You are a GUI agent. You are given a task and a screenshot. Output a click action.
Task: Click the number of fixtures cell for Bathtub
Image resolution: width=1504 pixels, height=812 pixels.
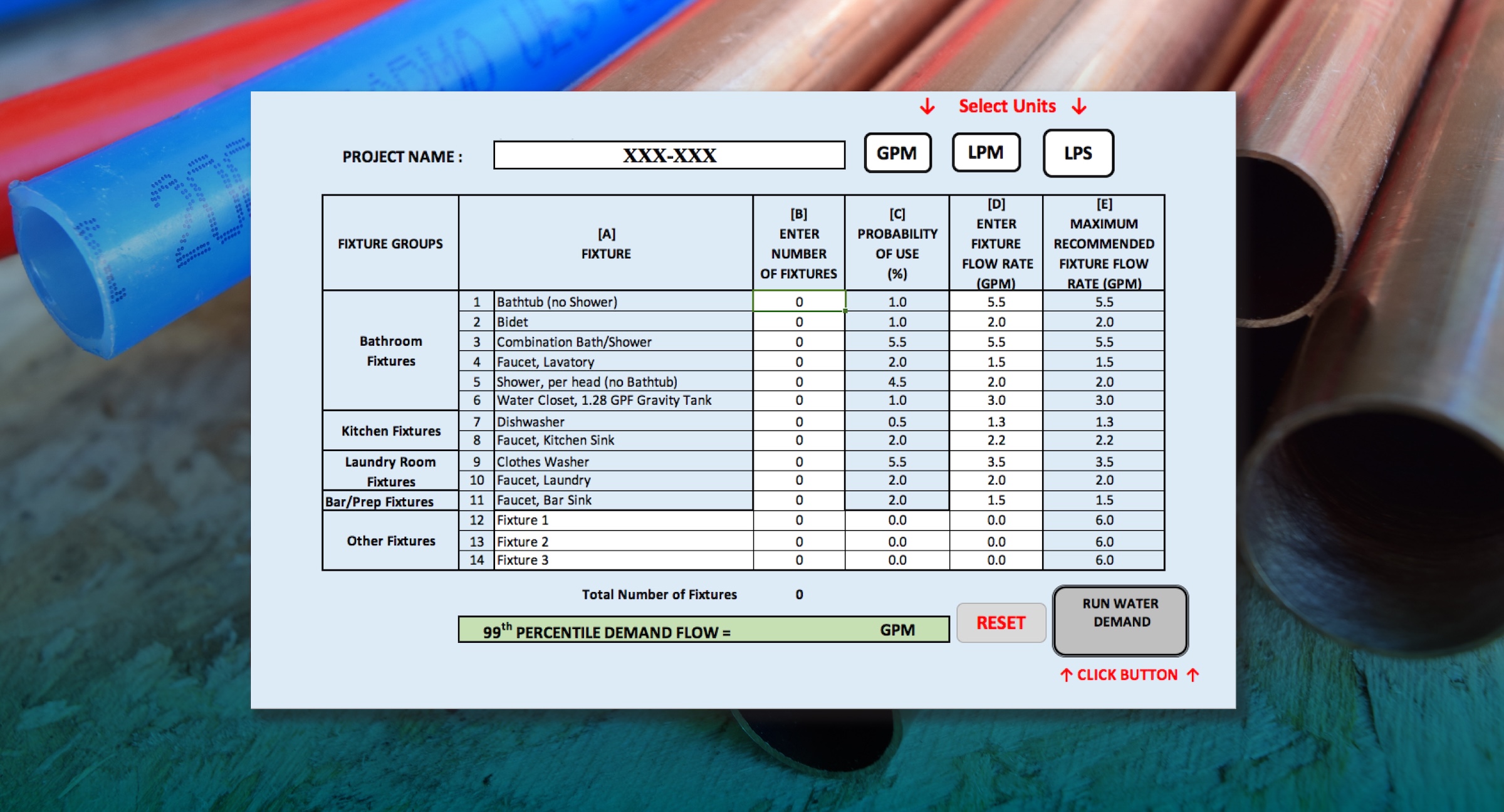tap(799, 303)
